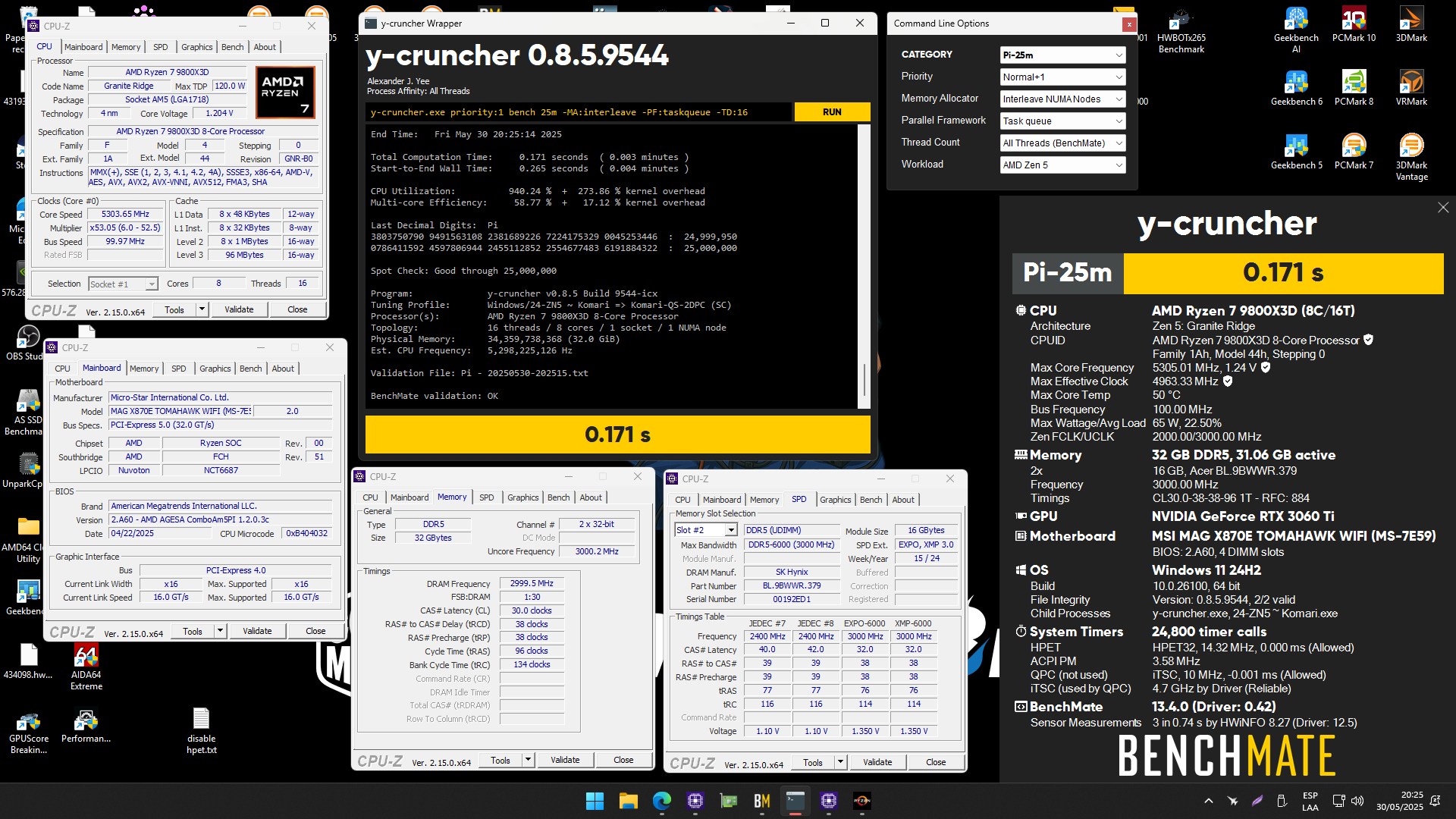Select Geekbench 6 desktop icon
Viewport: 1456px width, 819px height.
coord(1296,88)
